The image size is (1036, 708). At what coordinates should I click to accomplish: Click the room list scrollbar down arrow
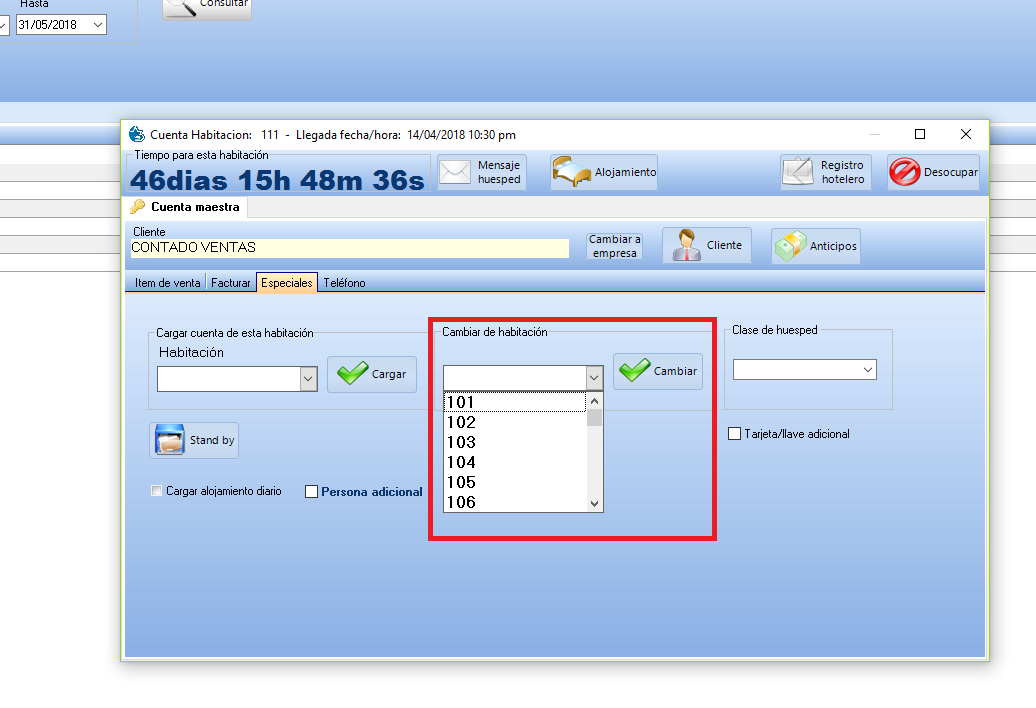[x=595, y=504]
